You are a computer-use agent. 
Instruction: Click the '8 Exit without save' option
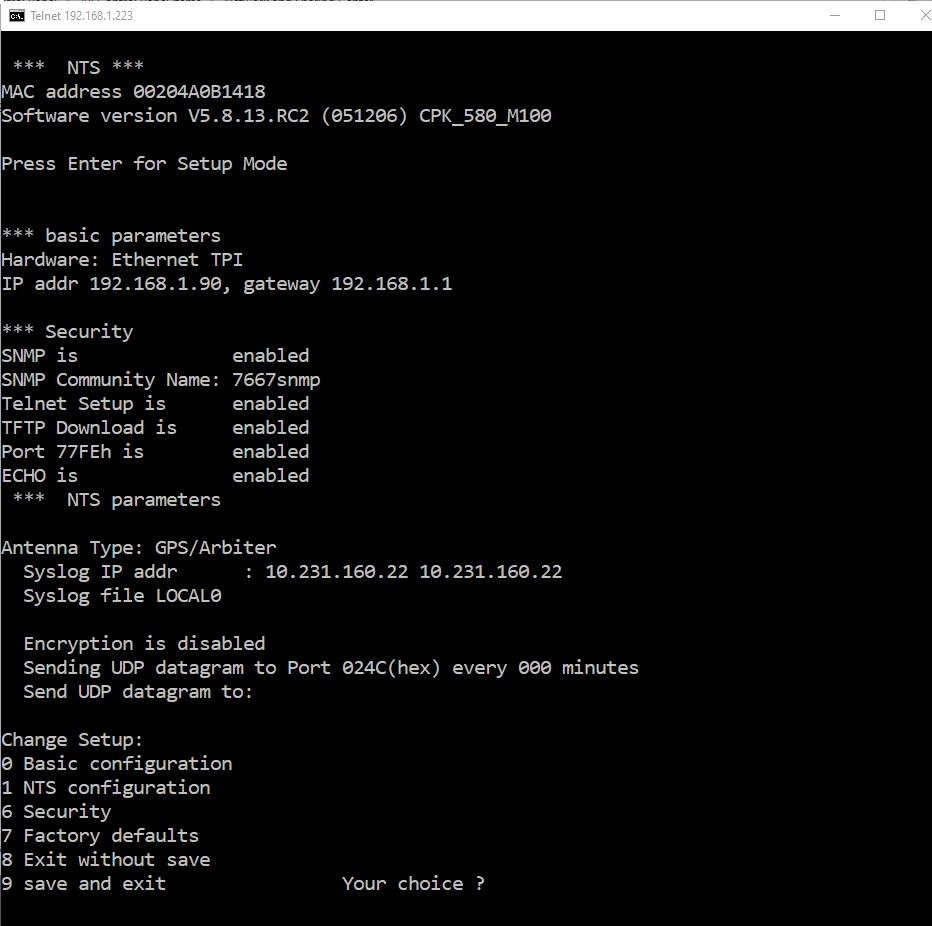[106, 860]
